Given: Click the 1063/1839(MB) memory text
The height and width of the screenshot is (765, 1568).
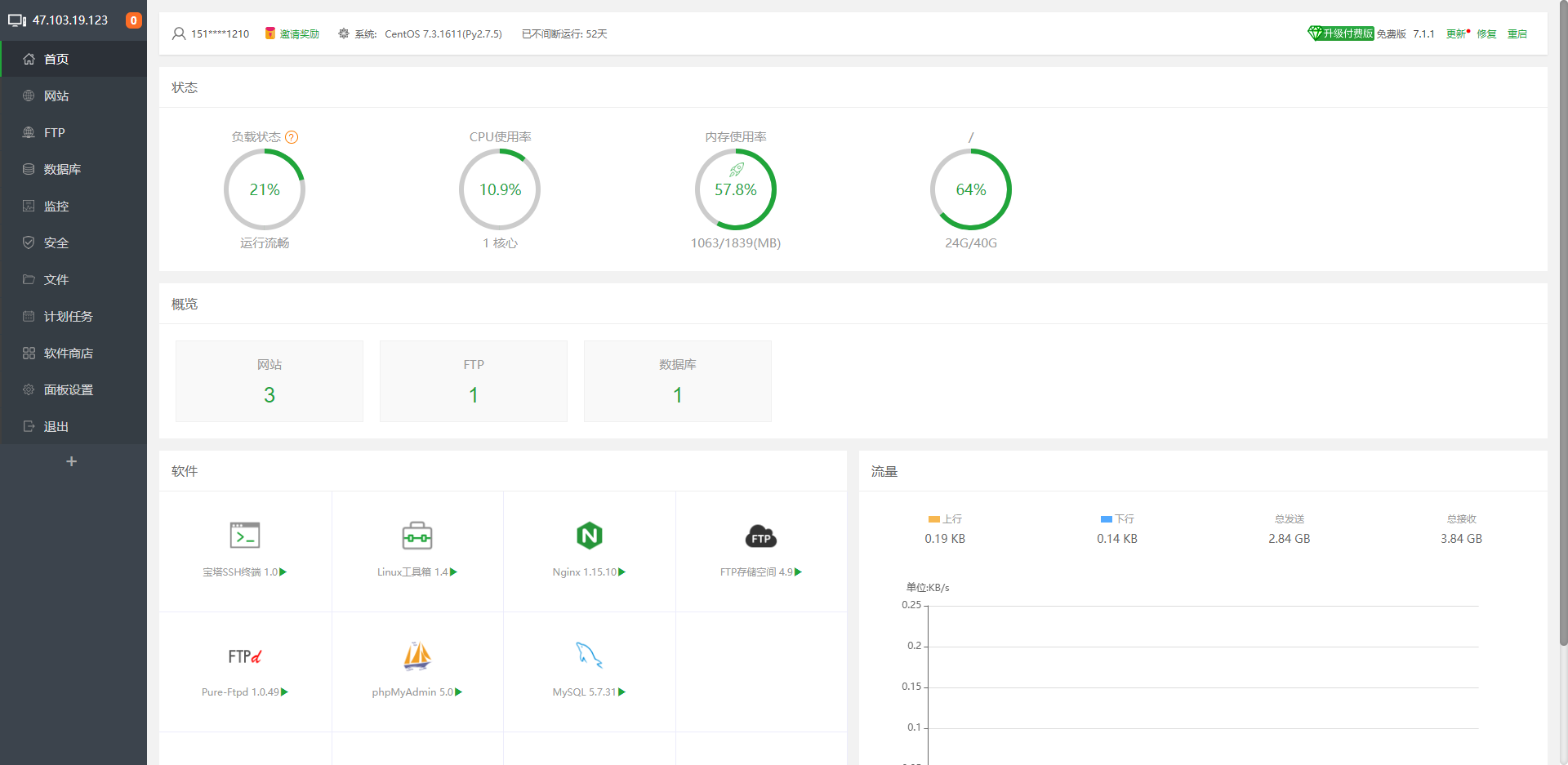Looking at the screenshot, I should tap(736, 243).
